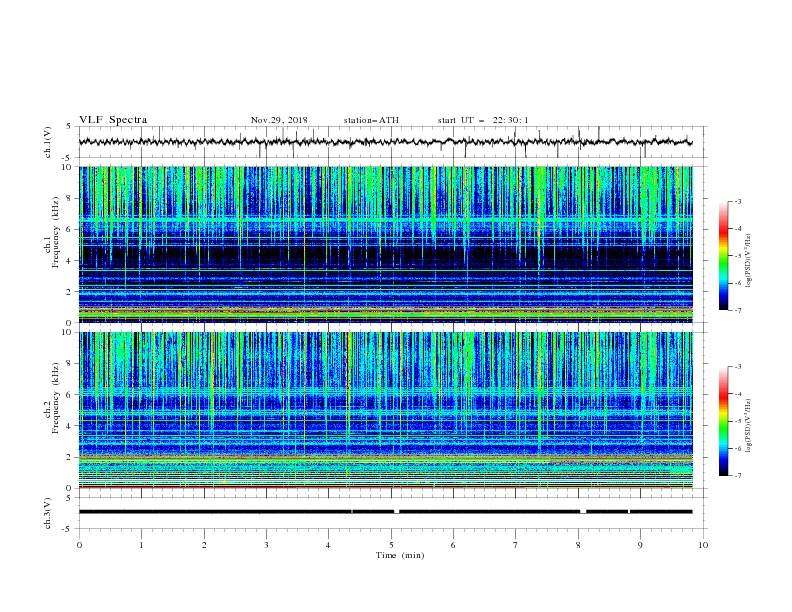This screenshot has width=792, height=612.
Task: Click the ch.1 voltage waveform trace
Action: [x=385, y=142]
